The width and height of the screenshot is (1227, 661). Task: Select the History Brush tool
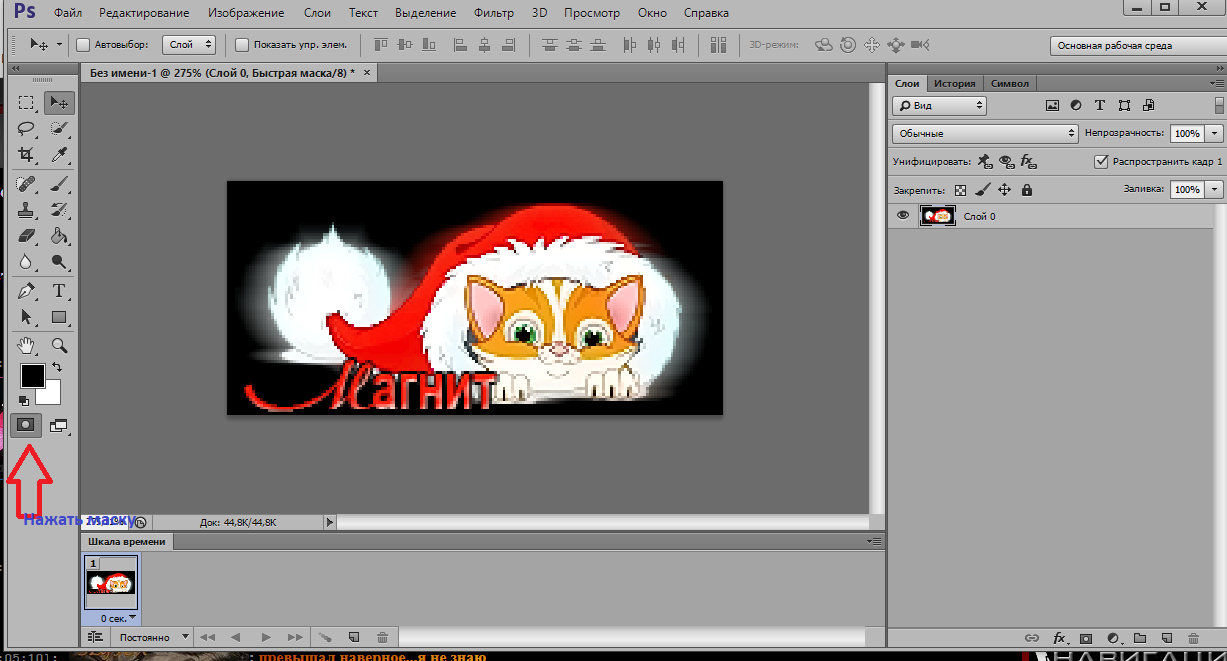pos(58,210)
